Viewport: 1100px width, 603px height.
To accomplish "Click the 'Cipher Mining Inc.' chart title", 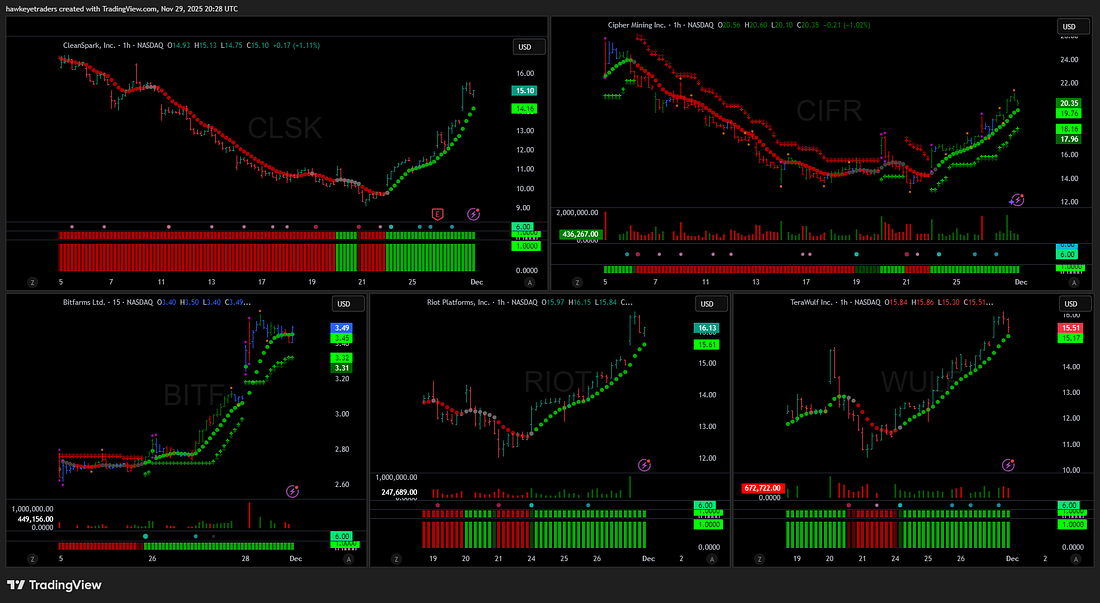I will click(x=636, y=25).
